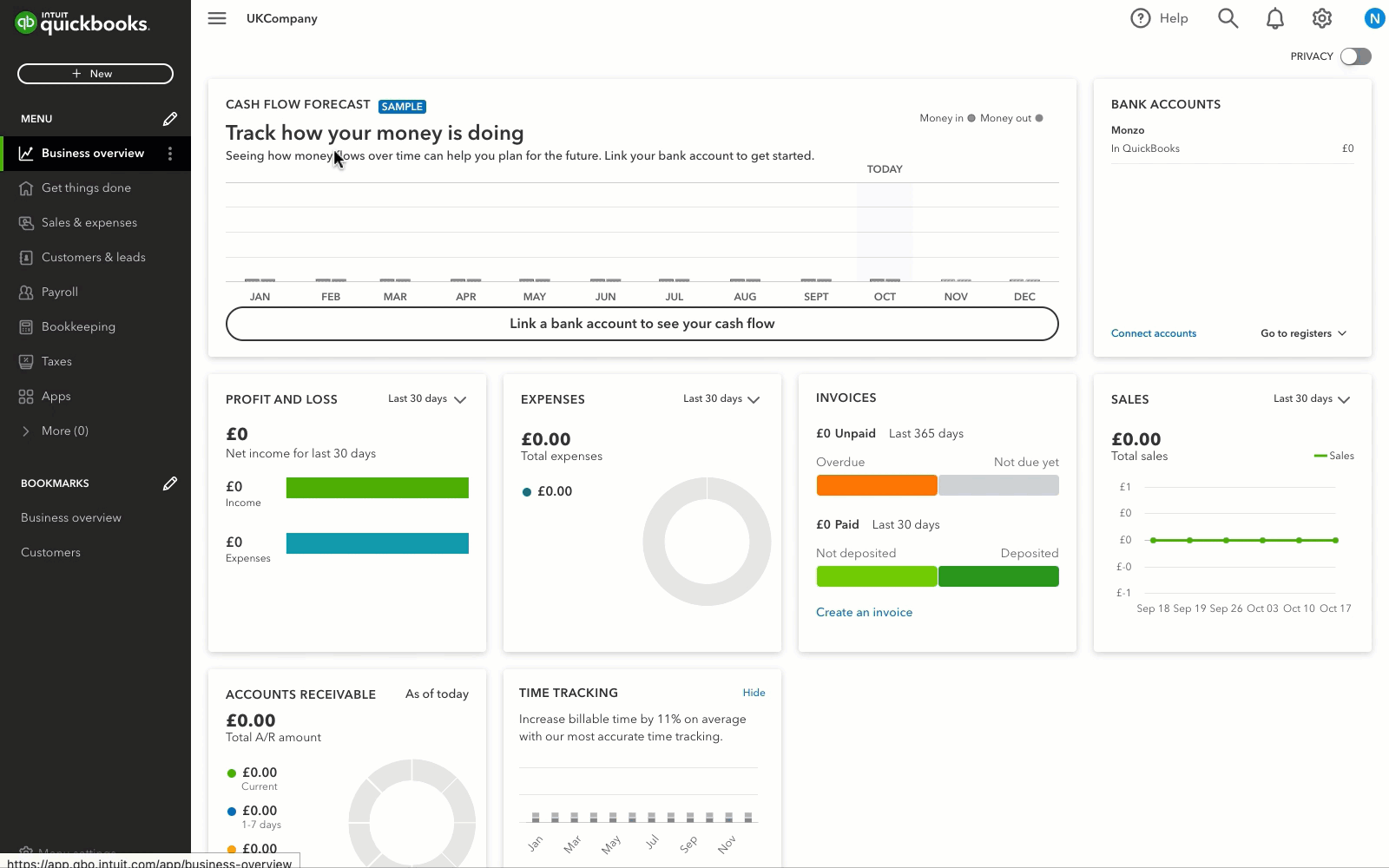
Task: Click the dark green Deposited bar
Action: [998, 576]
